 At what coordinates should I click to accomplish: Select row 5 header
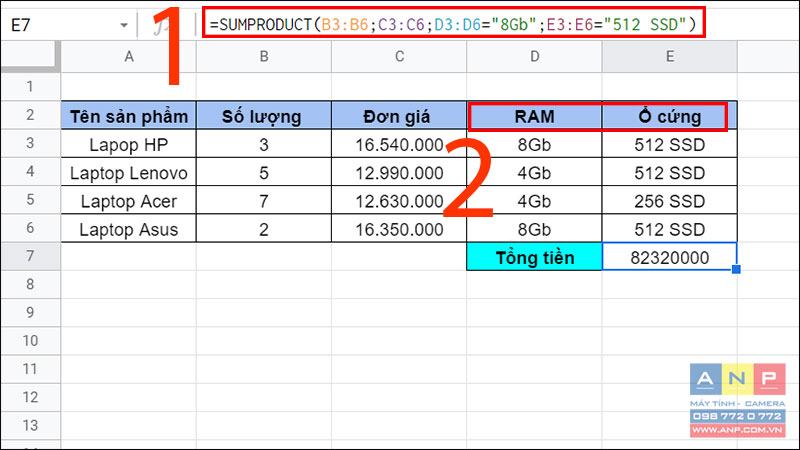tap(31, 199)
